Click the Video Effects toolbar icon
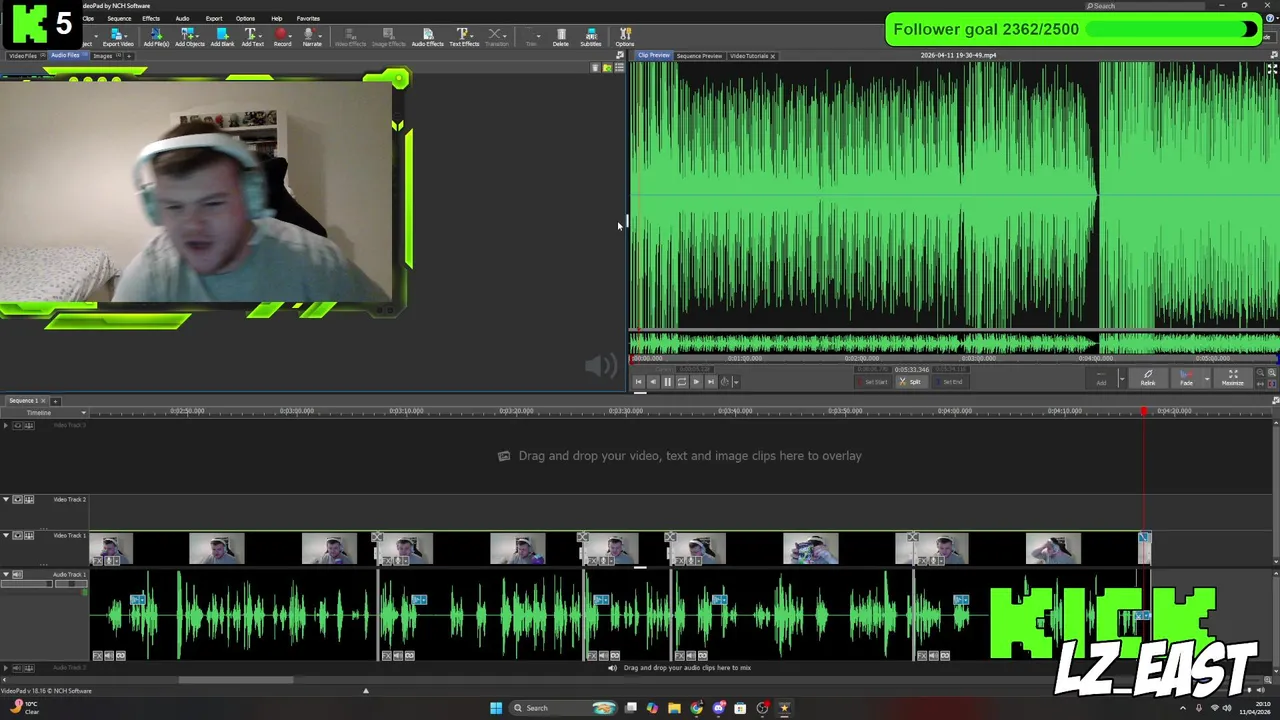The image size is (1280, 720). coord(350,38)
